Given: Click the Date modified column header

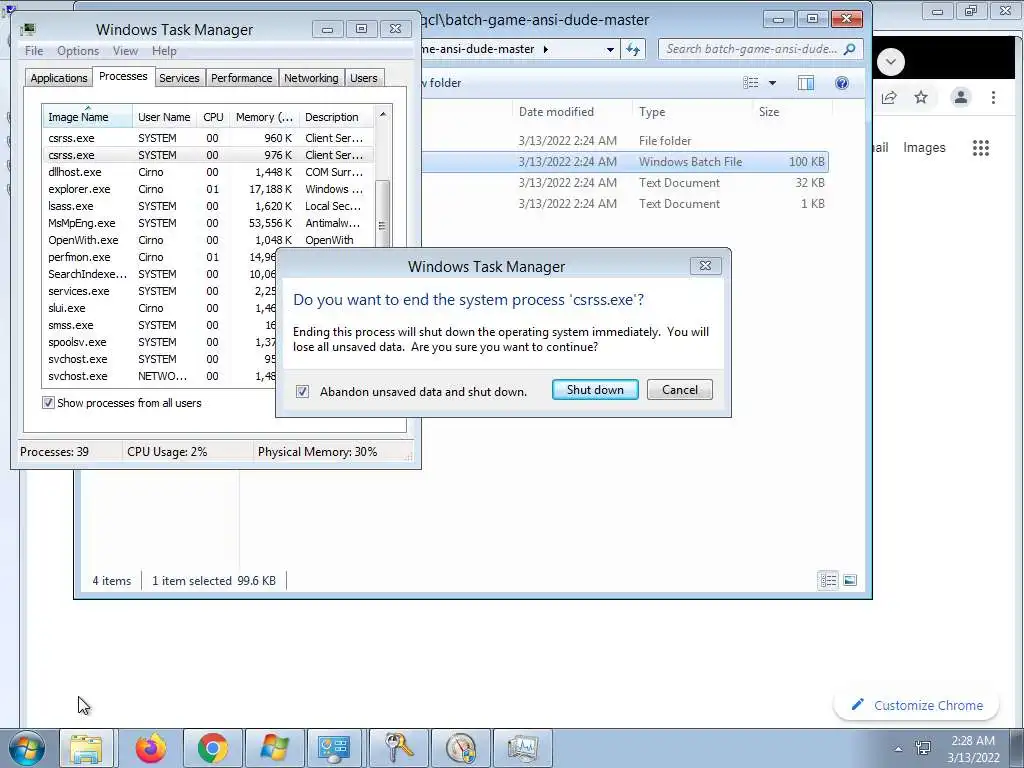Looking at the screenshot, I should click(x=571, y=112).
